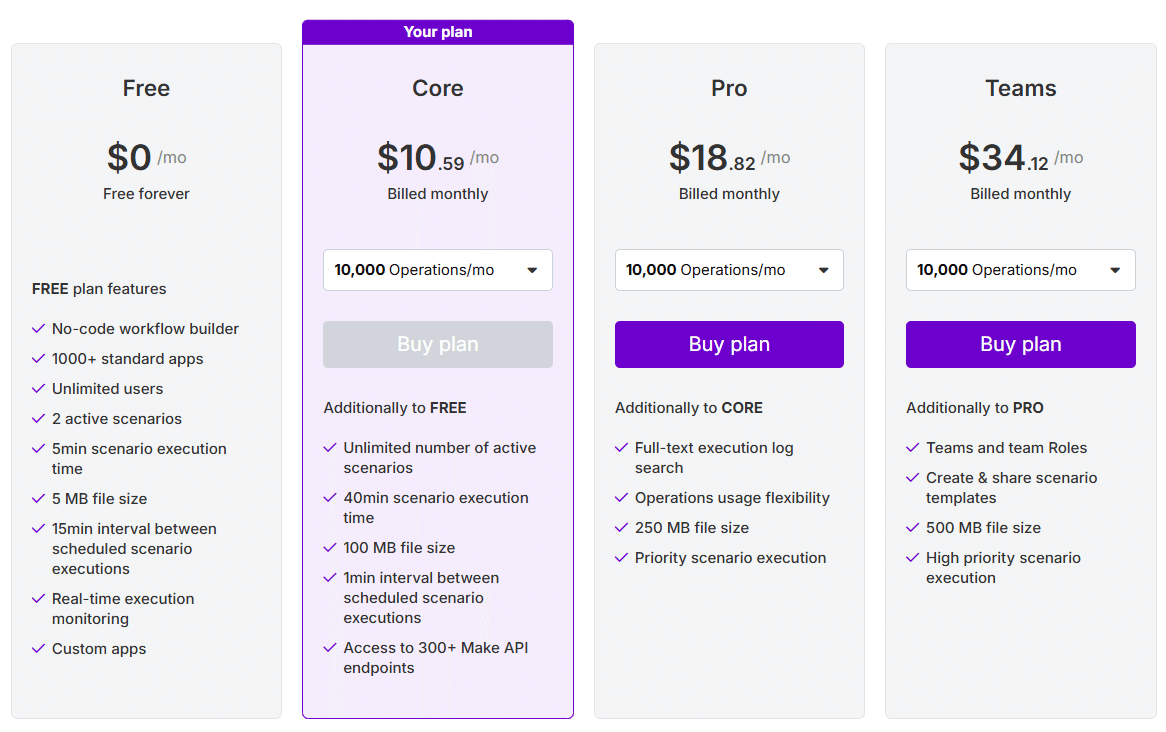Image resolution: width=1166 pixels, height=732 pixels.
Task: Click checkmark next to 500 MB file size
Action: tap(913, 528)
